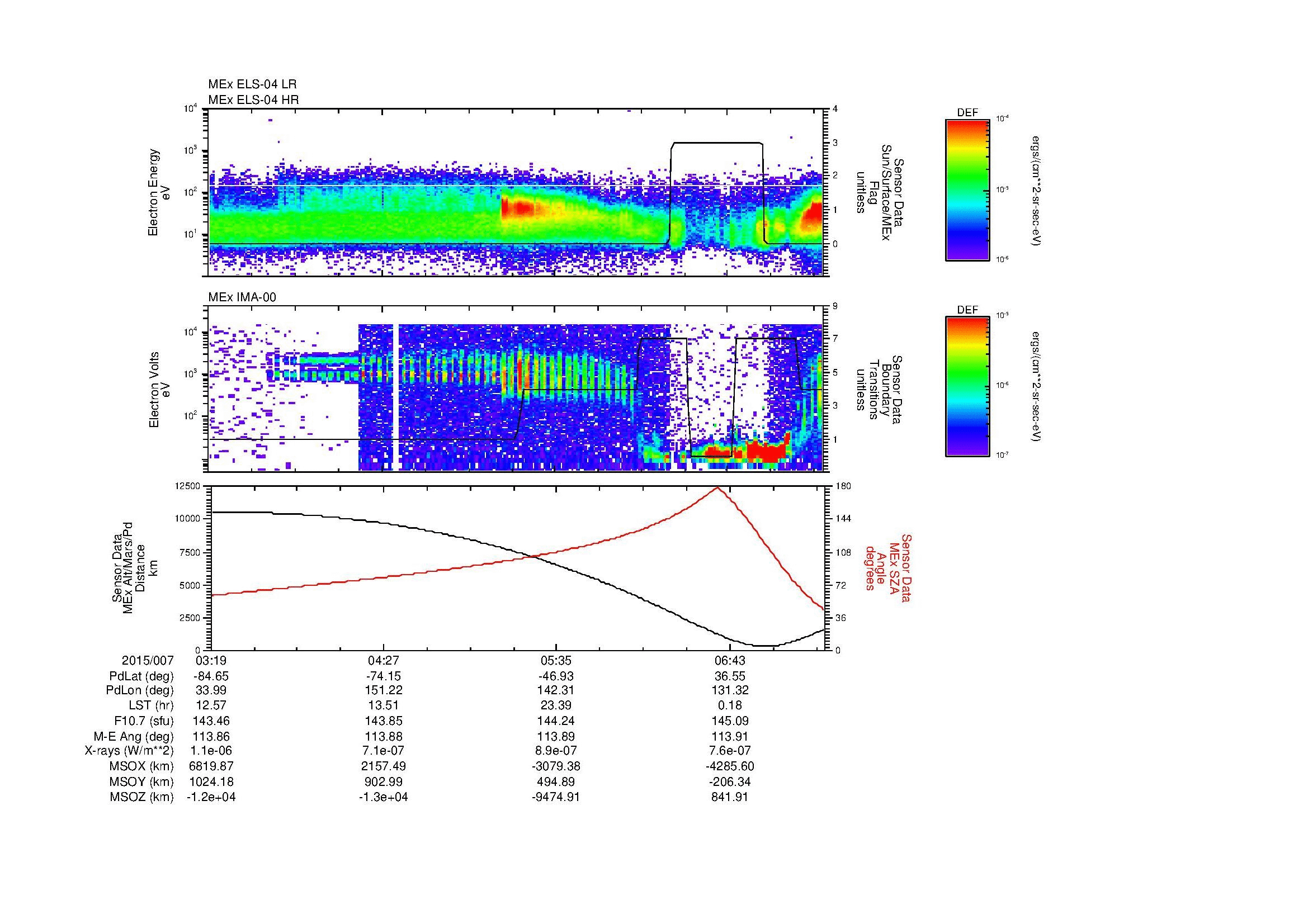Image resolution: width=1308 pixels, height=924 pixels.
Task: Click the MSOY value -206.34
Action: tap(729, 782)
